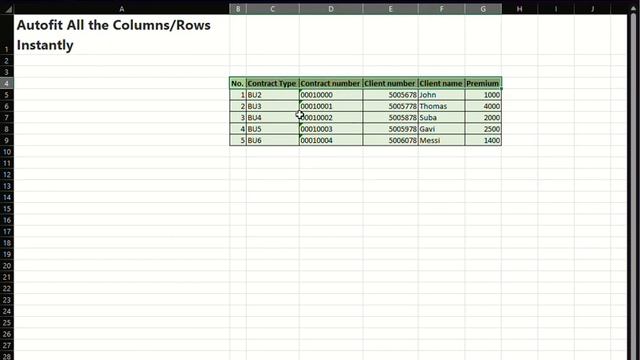The image size is (640, 360).
Task: Select client number 5005778 cell
Action: click(x=391, y=106)
